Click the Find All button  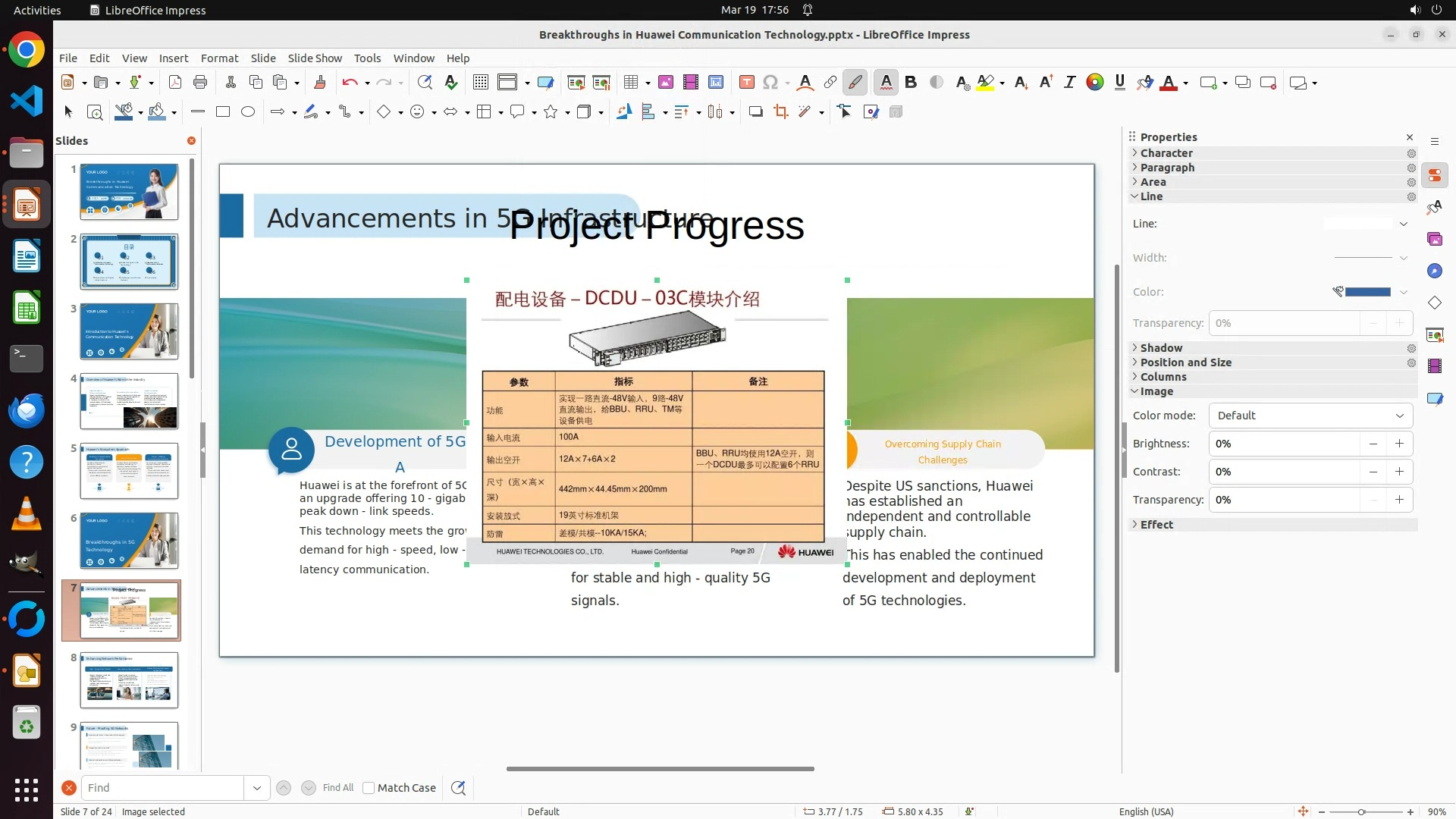337,788
